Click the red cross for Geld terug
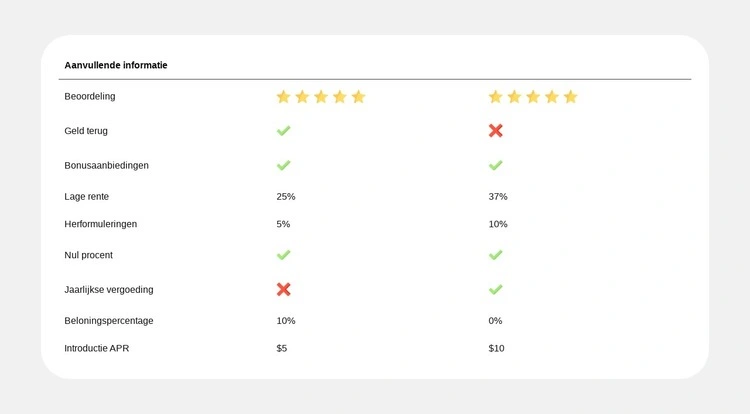 pyautogui.click(x=495, y=131)
